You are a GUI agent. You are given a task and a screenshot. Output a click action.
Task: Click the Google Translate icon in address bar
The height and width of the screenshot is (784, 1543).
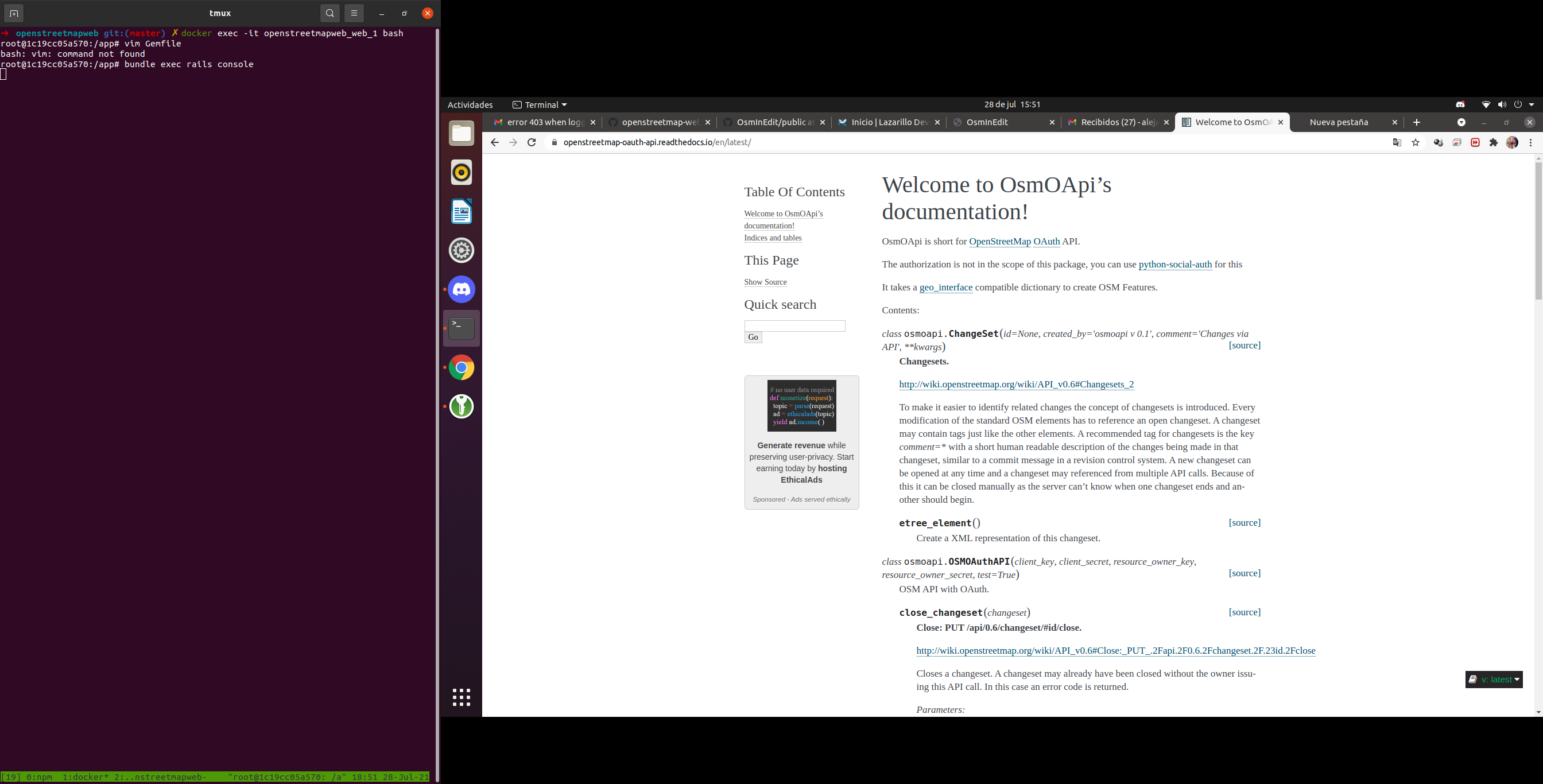1397,142
